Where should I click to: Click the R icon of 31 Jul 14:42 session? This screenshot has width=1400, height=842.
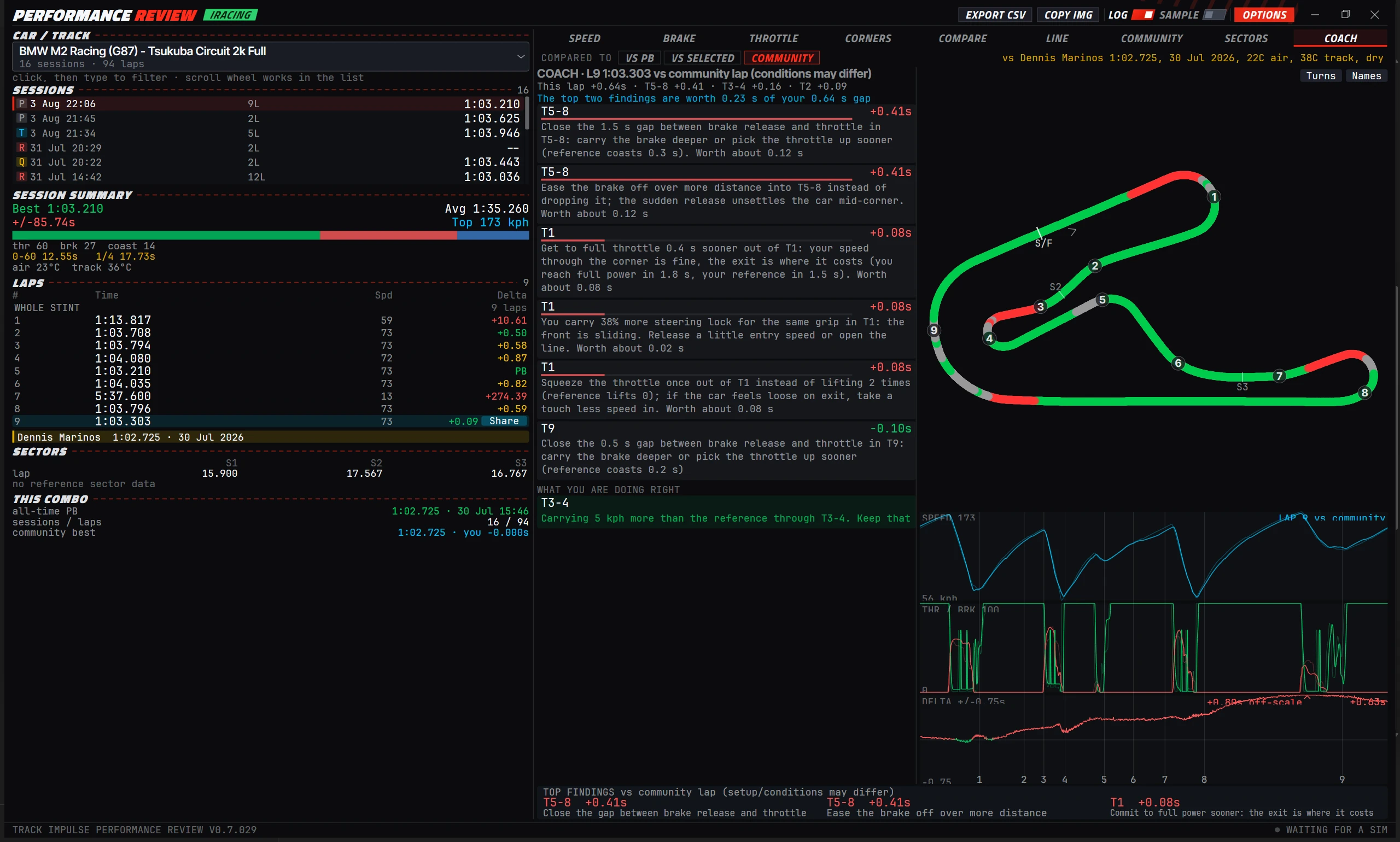point(21,177)
